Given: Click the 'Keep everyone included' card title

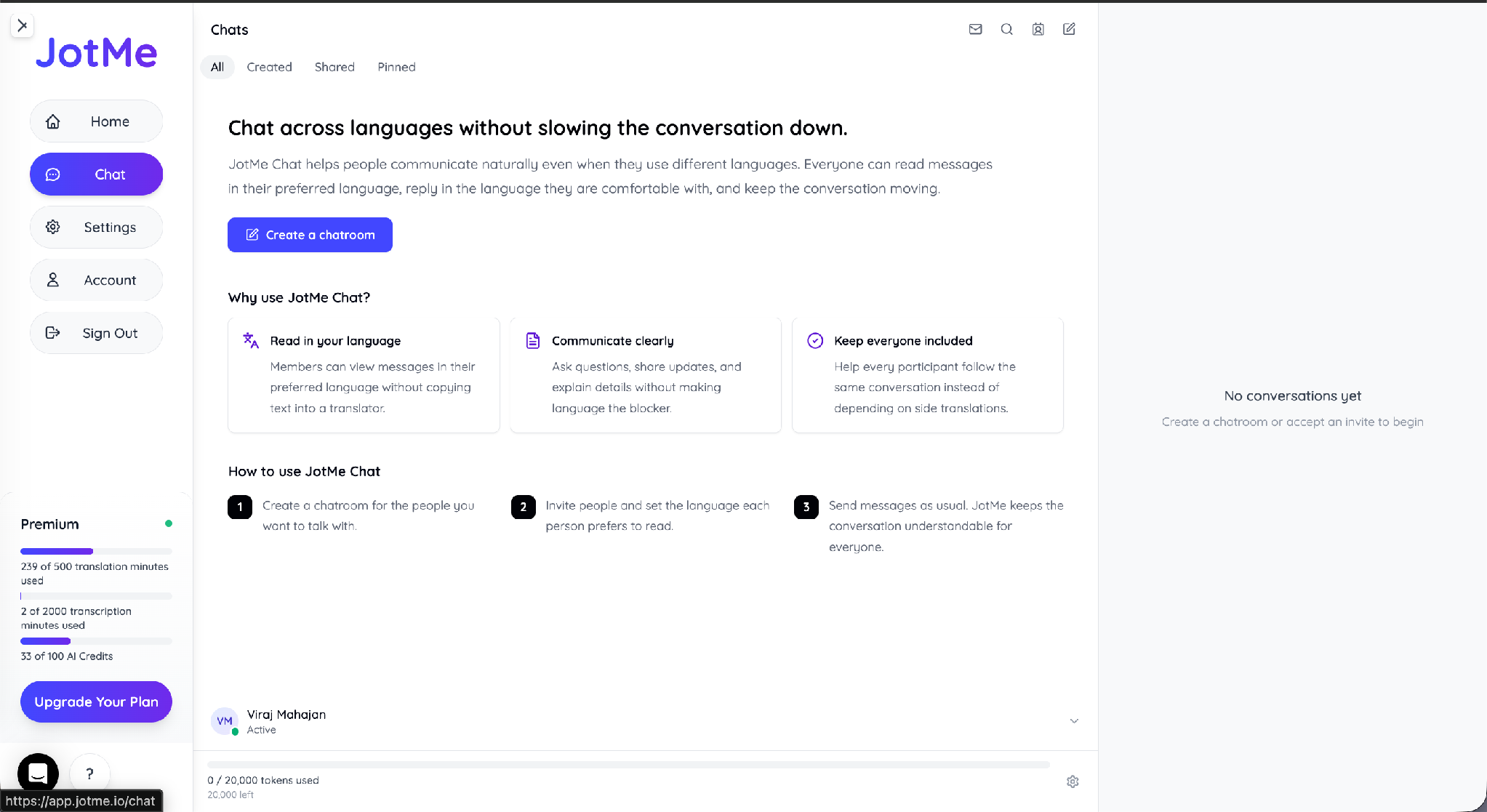Looking at the screenshot, I should pos(903,341).
